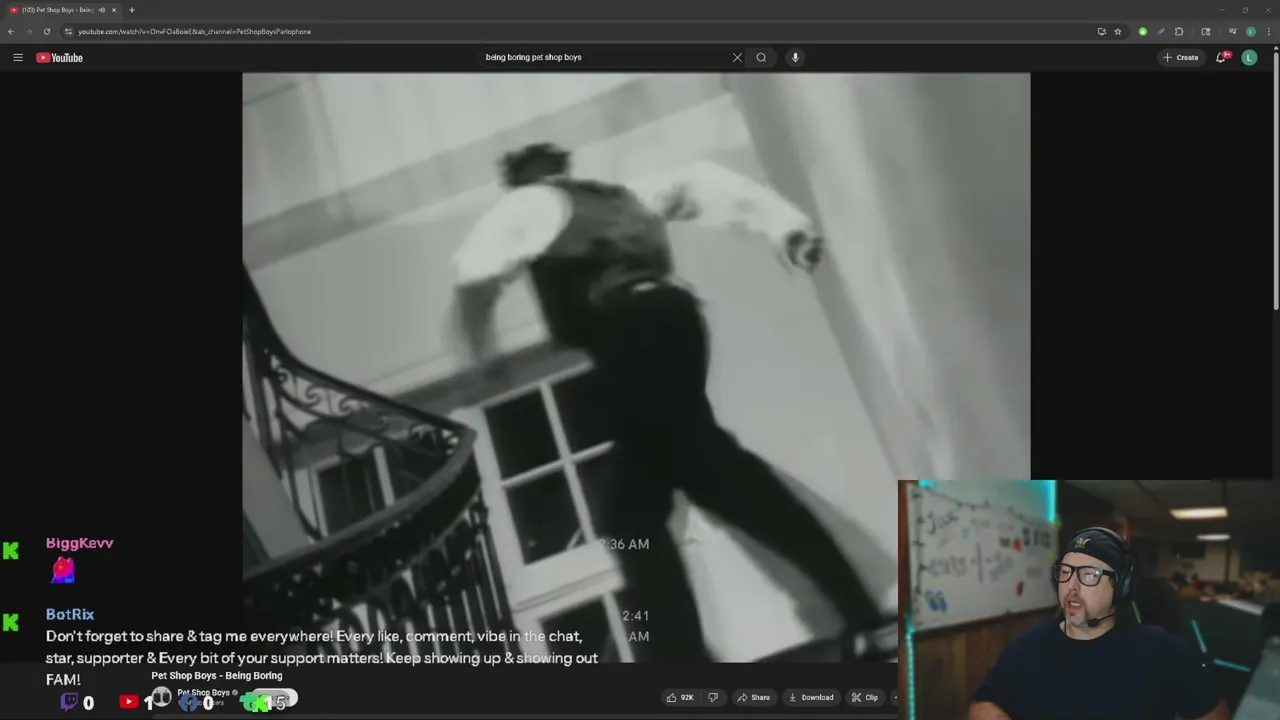Run search with the magnifier button
This screenshot has width=1280, height=720.
pyautogui.click(x=761, y=57)
